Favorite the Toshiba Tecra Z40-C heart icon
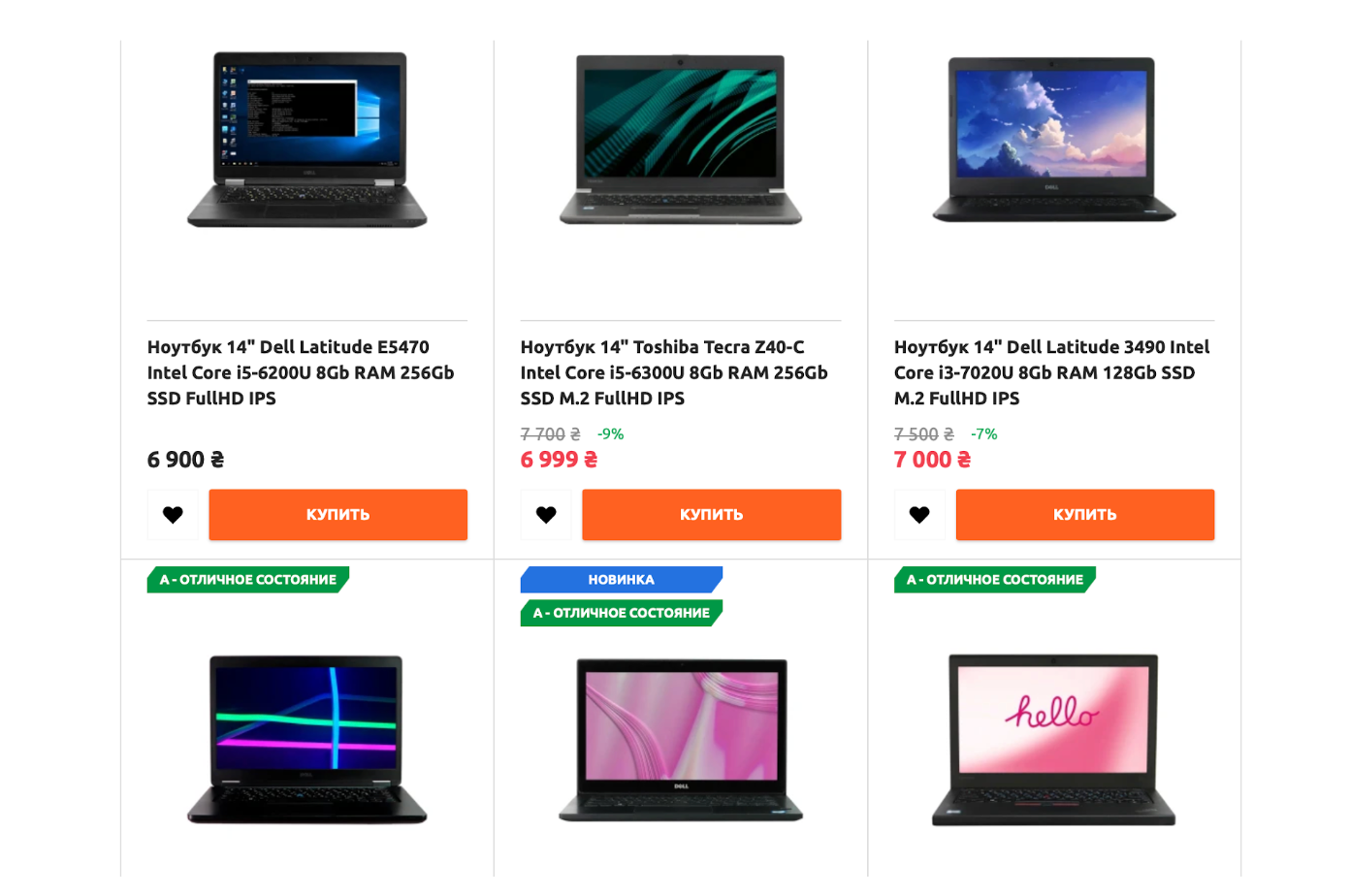 pos(546,515)
